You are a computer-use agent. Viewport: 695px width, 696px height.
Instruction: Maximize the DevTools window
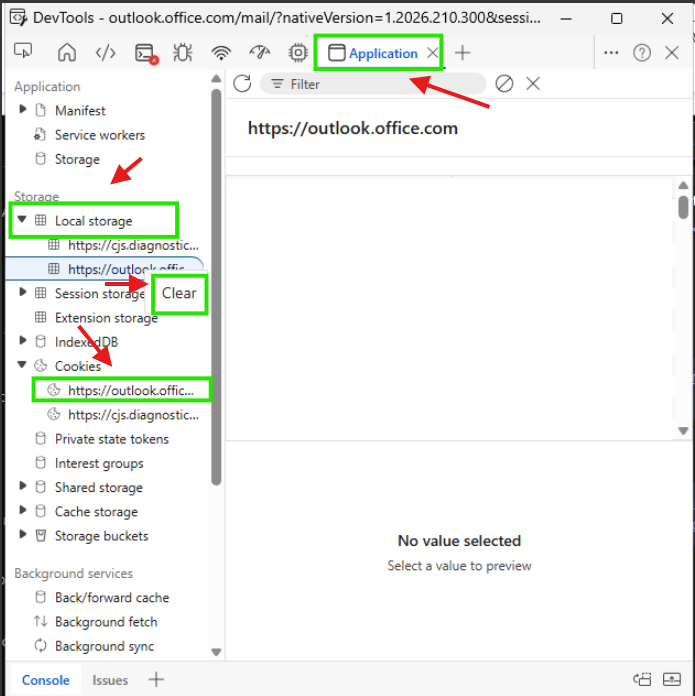point(616,18)
